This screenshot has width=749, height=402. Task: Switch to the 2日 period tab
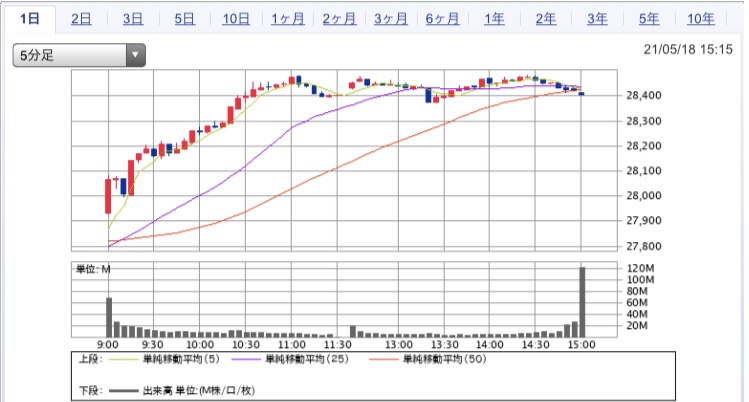click(81, 19)
